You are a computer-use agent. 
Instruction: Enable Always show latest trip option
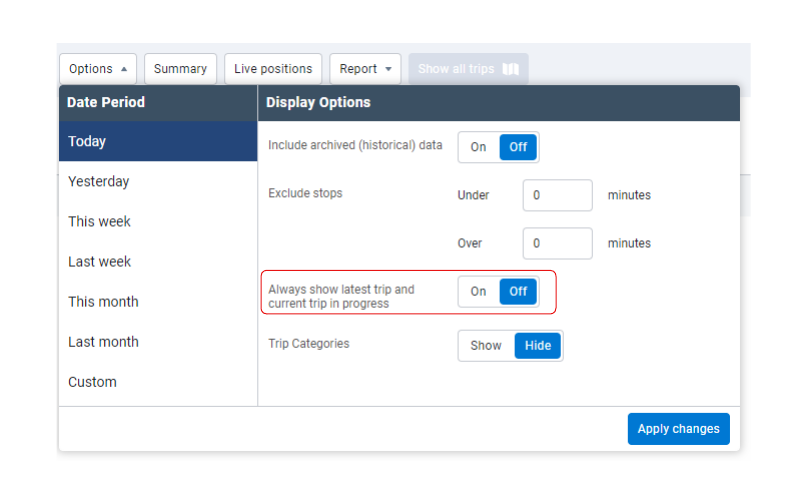click(479, 291)
